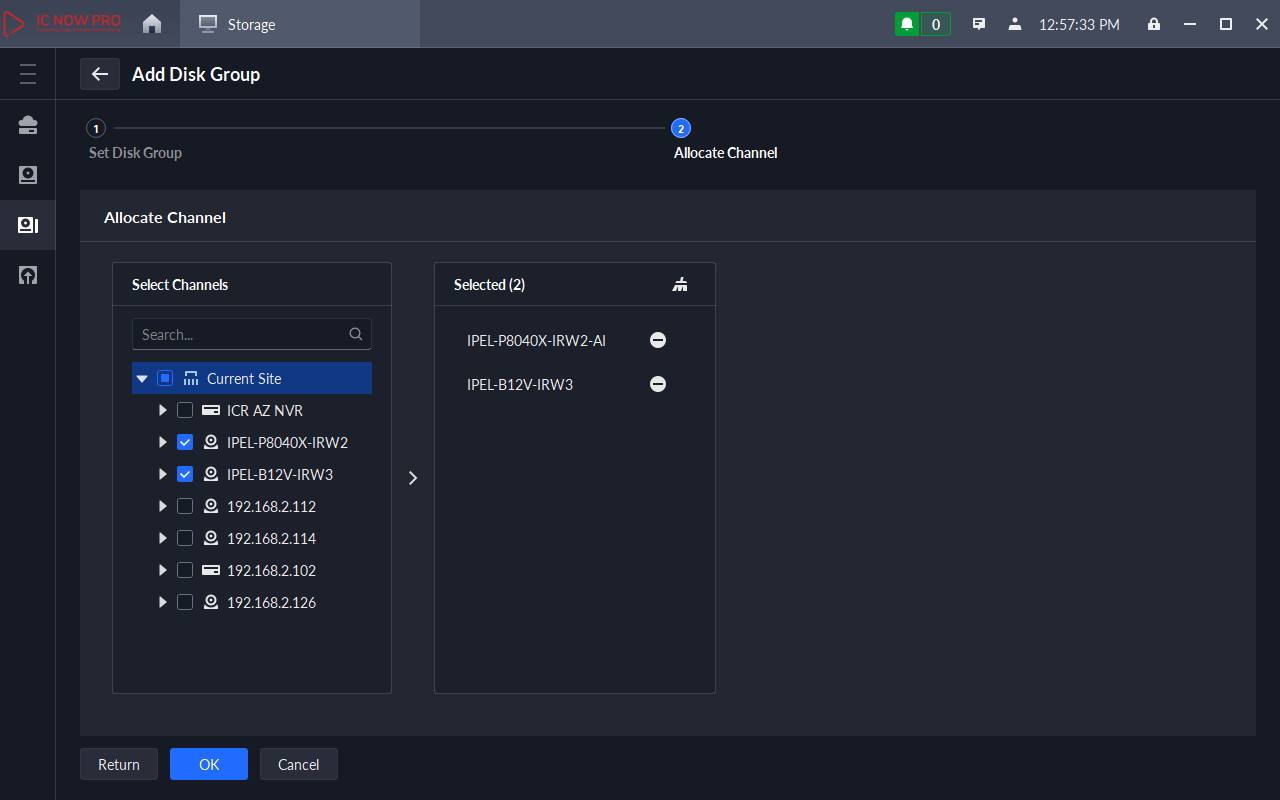This screenshot has width=1280, height=800.
Task: Go back with the arrow button
Action: pyautogui.click(x=100, y=74)
